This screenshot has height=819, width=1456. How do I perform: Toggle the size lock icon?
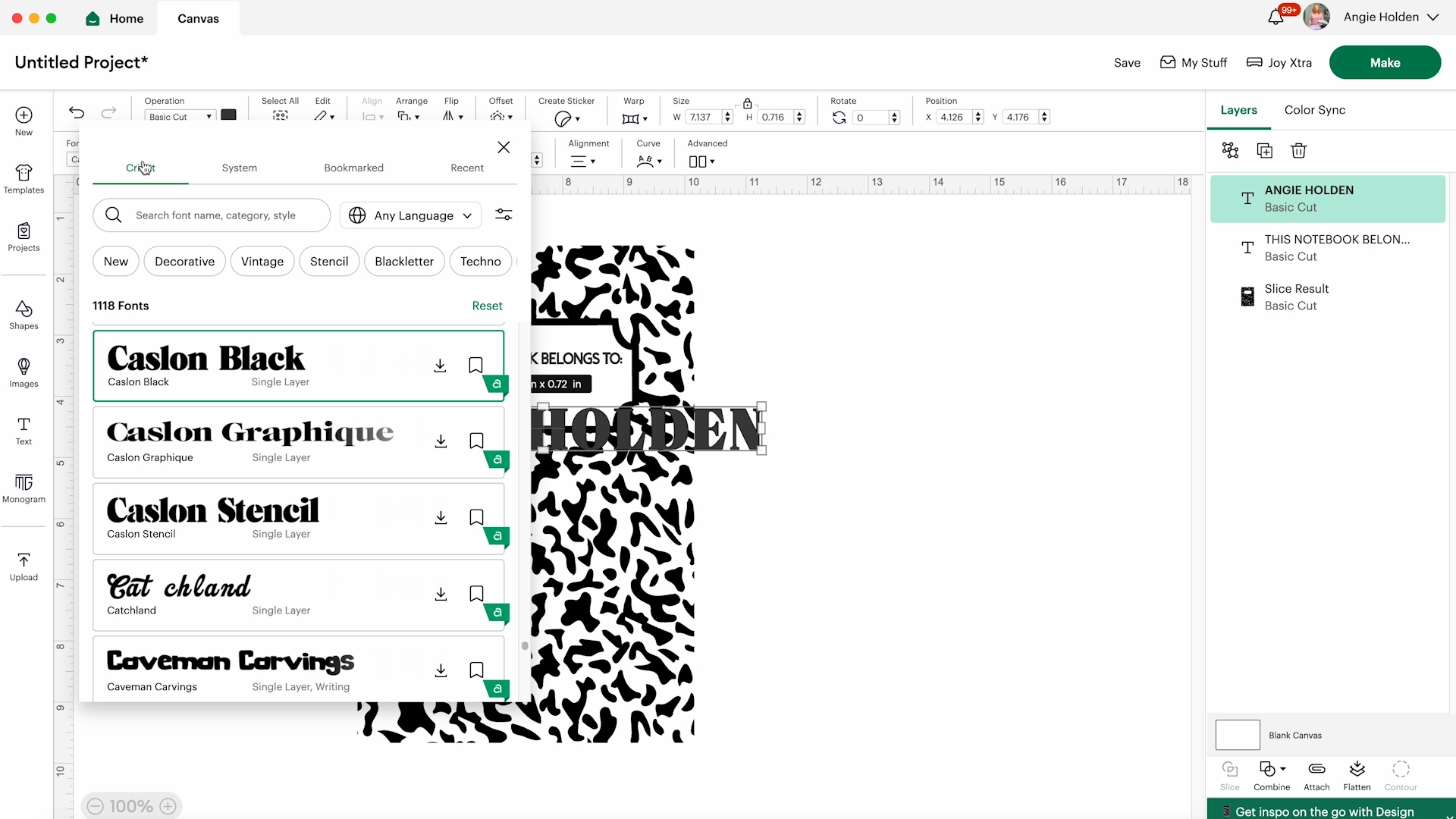(x=747, y=103)
